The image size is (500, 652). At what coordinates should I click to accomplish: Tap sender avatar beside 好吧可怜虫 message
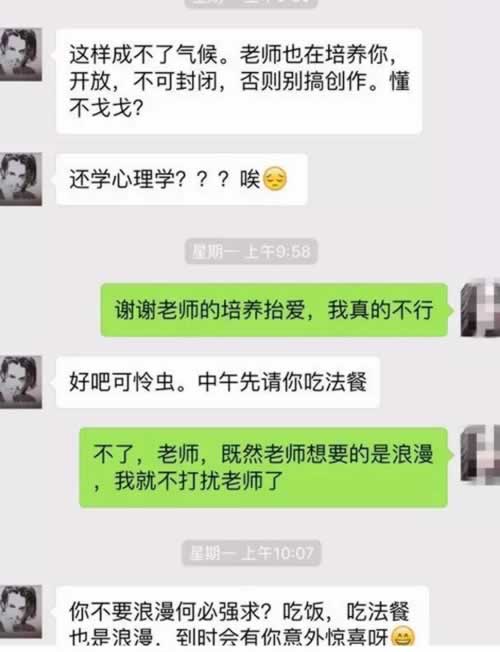20,382
